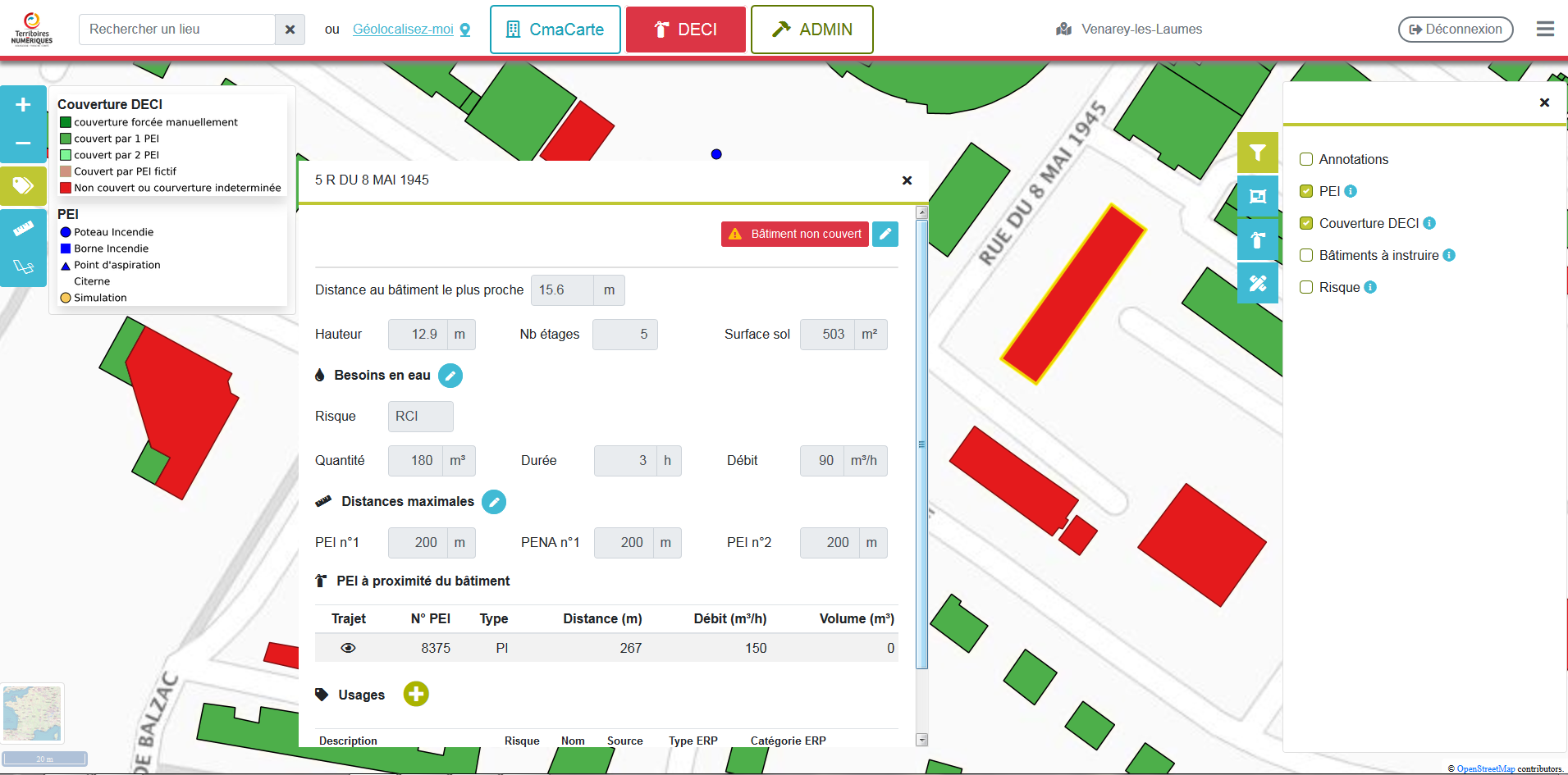The image size is (1568, 775).
Task: Click the Déconnexion button
Action: (x=1455, y=30)
